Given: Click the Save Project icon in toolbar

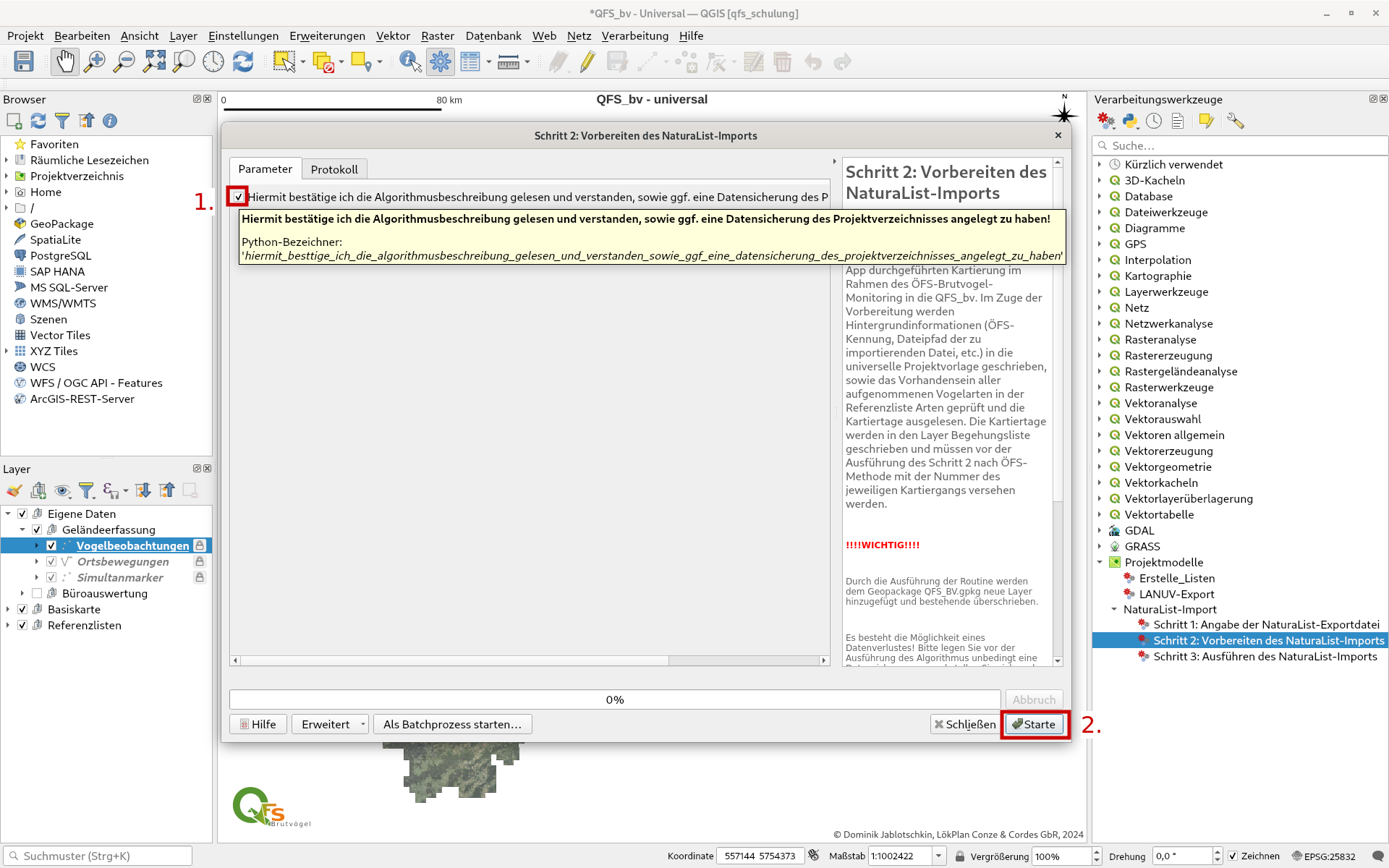Looking at the screenshot, I should click(24, 62).
